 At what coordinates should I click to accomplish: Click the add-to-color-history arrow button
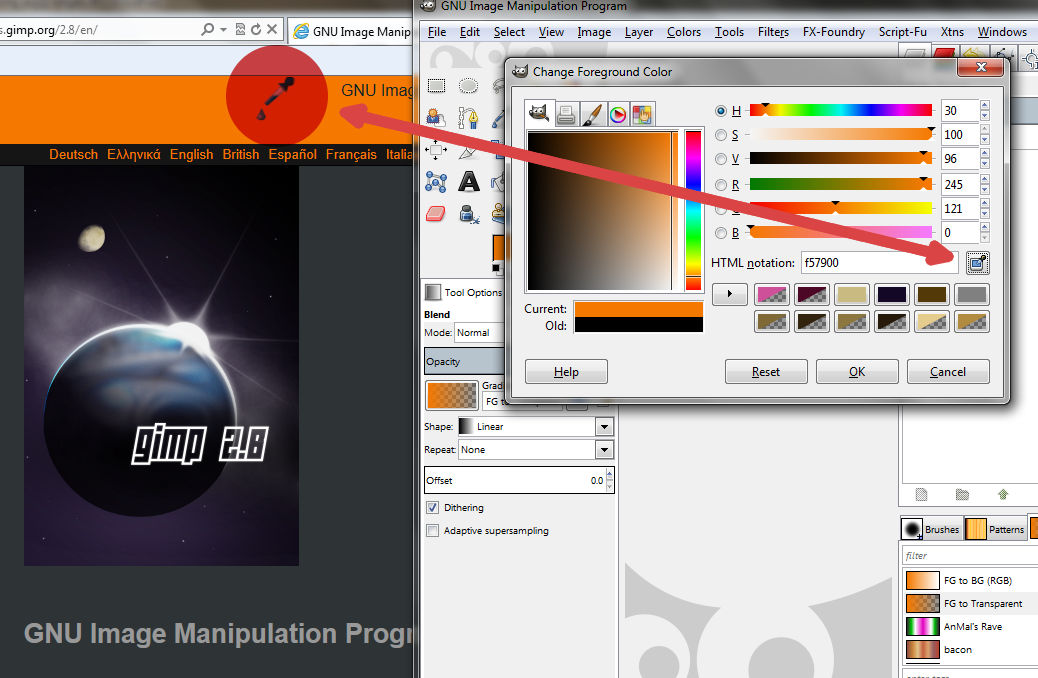tap(730, 294)
